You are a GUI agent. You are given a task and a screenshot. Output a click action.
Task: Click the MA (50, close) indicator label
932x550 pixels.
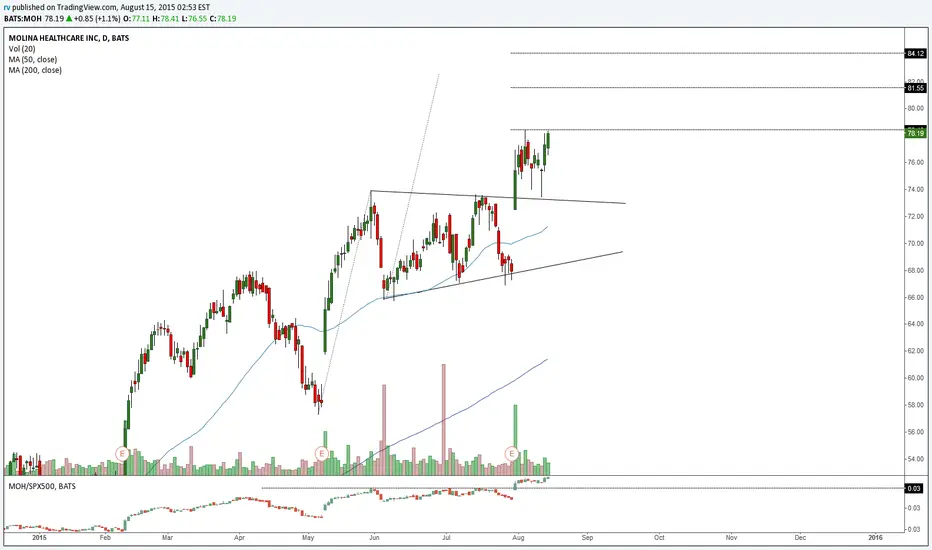click(33, 59)
